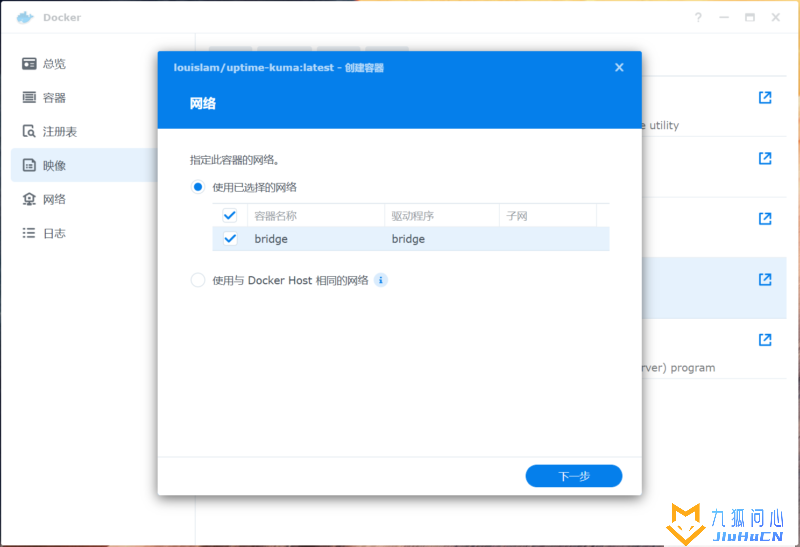This screenshot has height=547, width=800.
Task: Minimize the Docker window
Action: [724, 17]
